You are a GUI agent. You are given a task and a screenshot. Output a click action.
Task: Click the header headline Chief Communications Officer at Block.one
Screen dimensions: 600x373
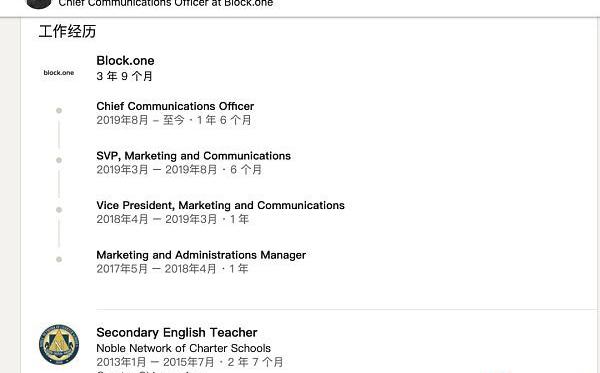[166, 3]
